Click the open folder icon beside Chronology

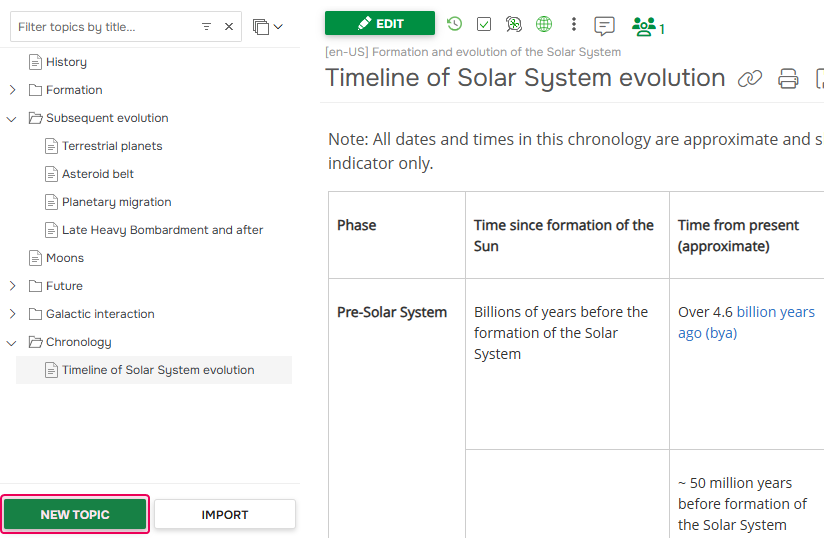coord(35,342)
